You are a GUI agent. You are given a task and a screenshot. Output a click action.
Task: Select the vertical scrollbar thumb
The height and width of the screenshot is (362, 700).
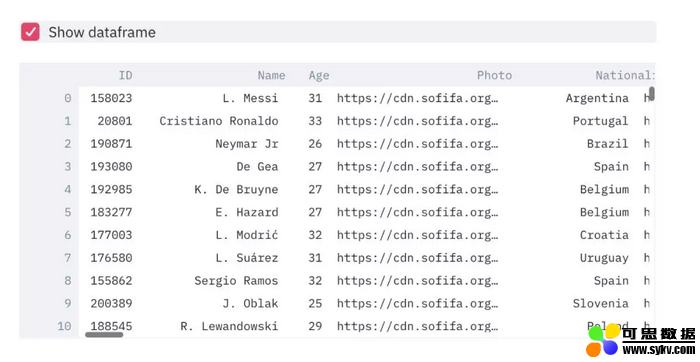click(x=652, y=93)
